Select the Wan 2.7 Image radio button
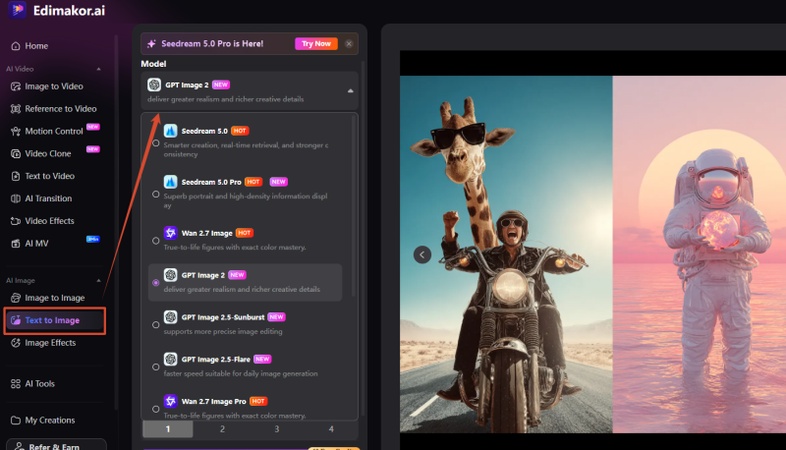Viewport: 786px width, 450px height. 156,241
